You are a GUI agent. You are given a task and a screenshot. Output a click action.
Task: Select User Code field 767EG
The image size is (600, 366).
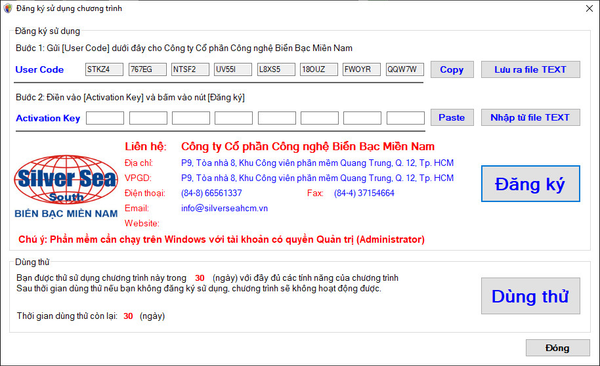coord(147,69)
